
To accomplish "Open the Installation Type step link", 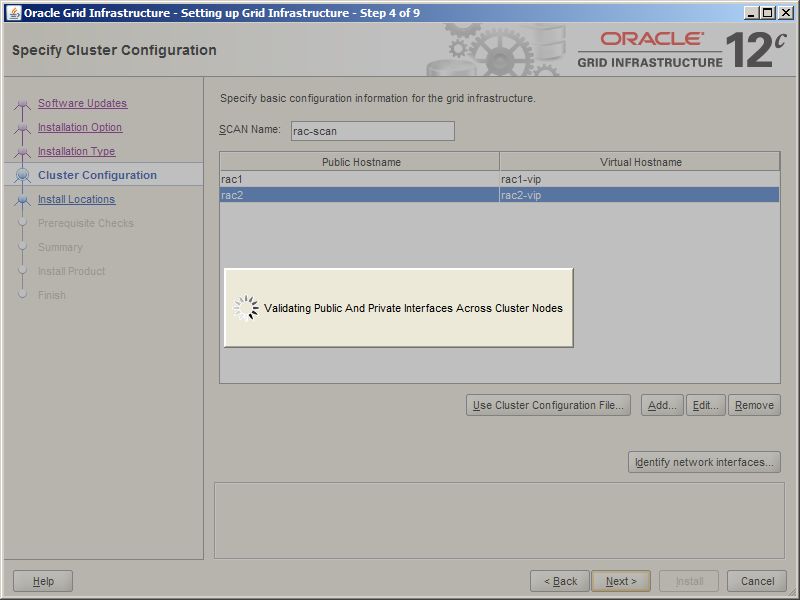I will pyautogui.click(x=77, y=151).
